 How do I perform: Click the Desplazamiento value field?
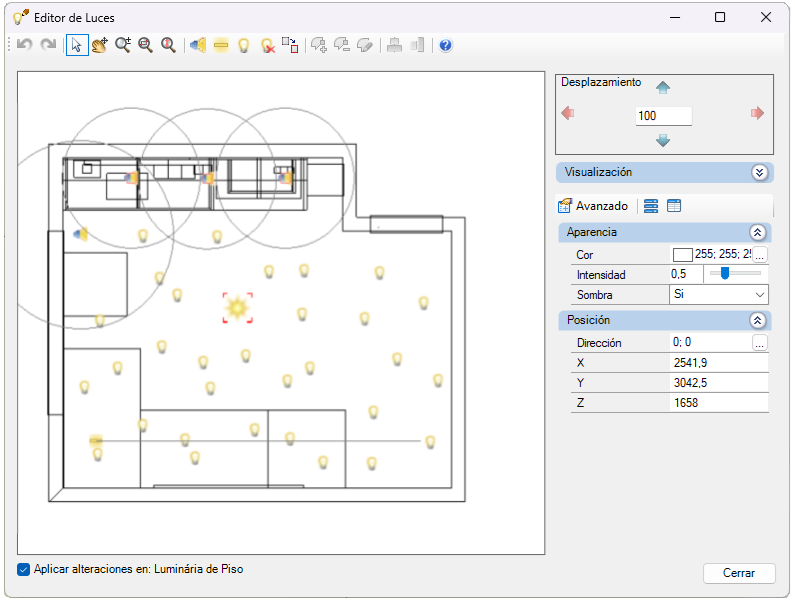pyautogui.click(x=663, y=116)
